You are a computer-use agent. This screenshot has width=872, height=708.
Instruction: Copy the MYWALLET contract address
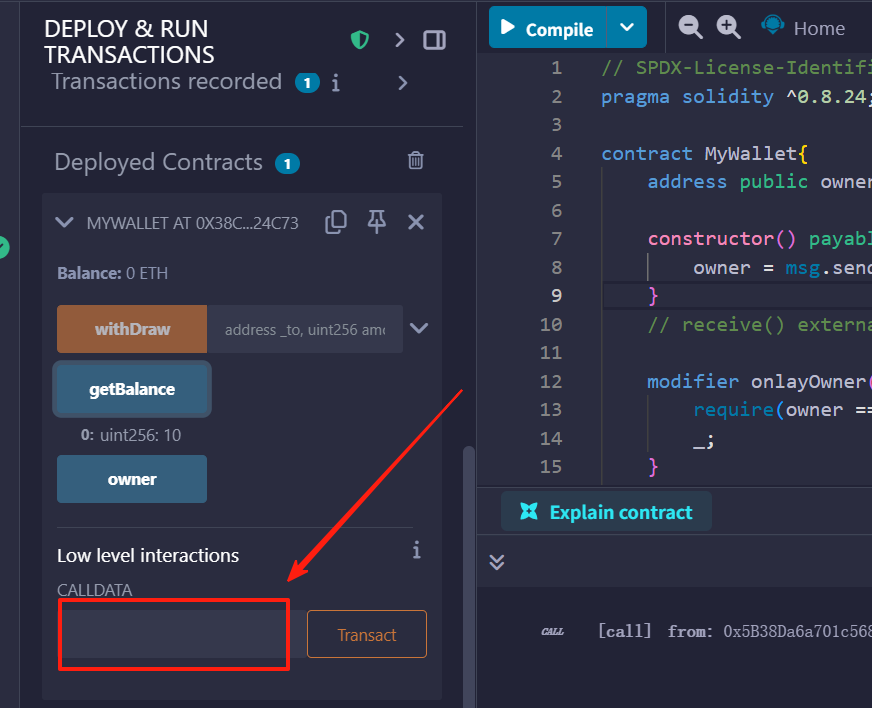tap(336, 222)
